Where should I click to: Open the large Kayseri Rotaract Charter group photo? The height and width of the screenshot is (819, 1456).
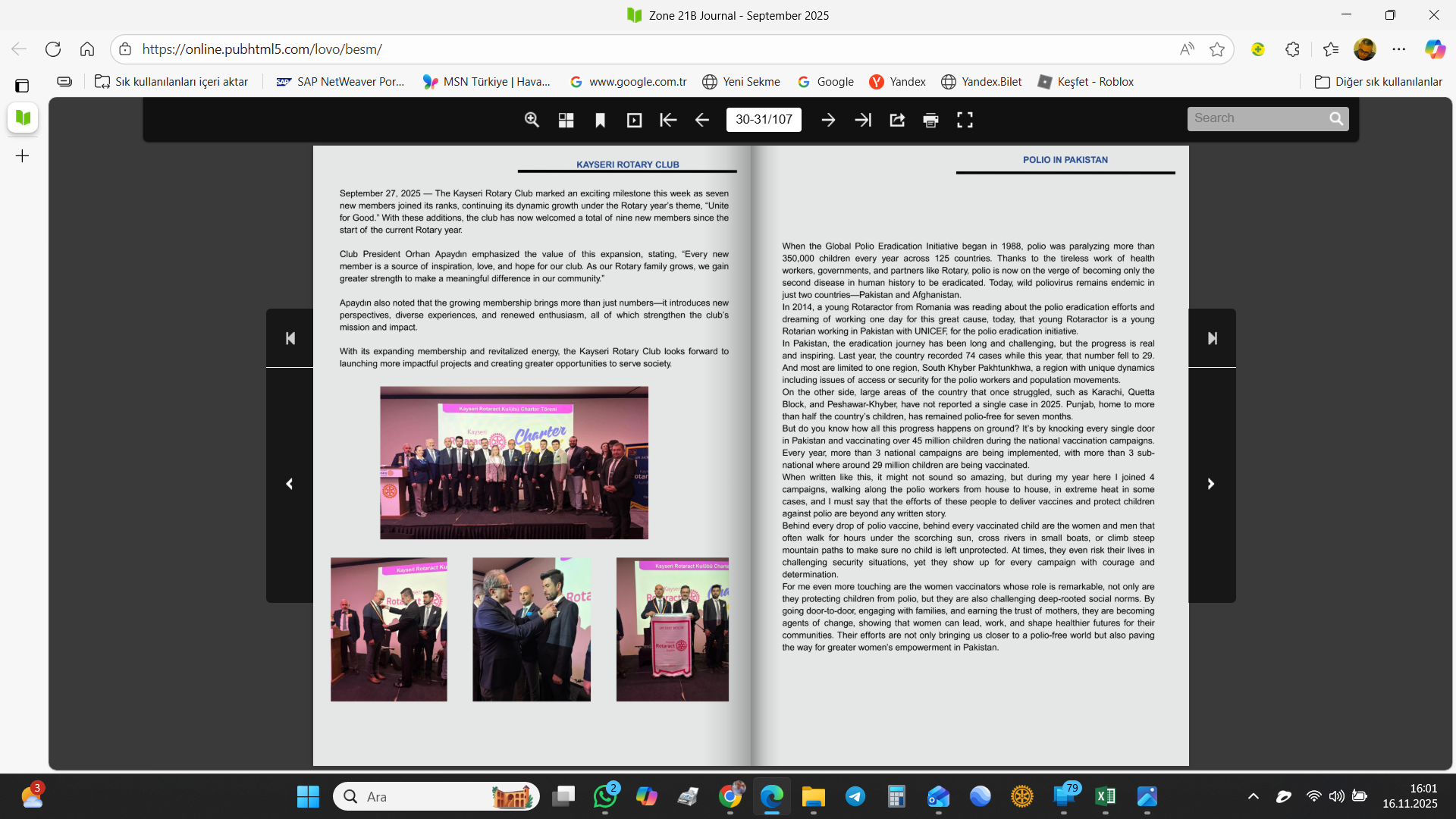click(514, 463)
